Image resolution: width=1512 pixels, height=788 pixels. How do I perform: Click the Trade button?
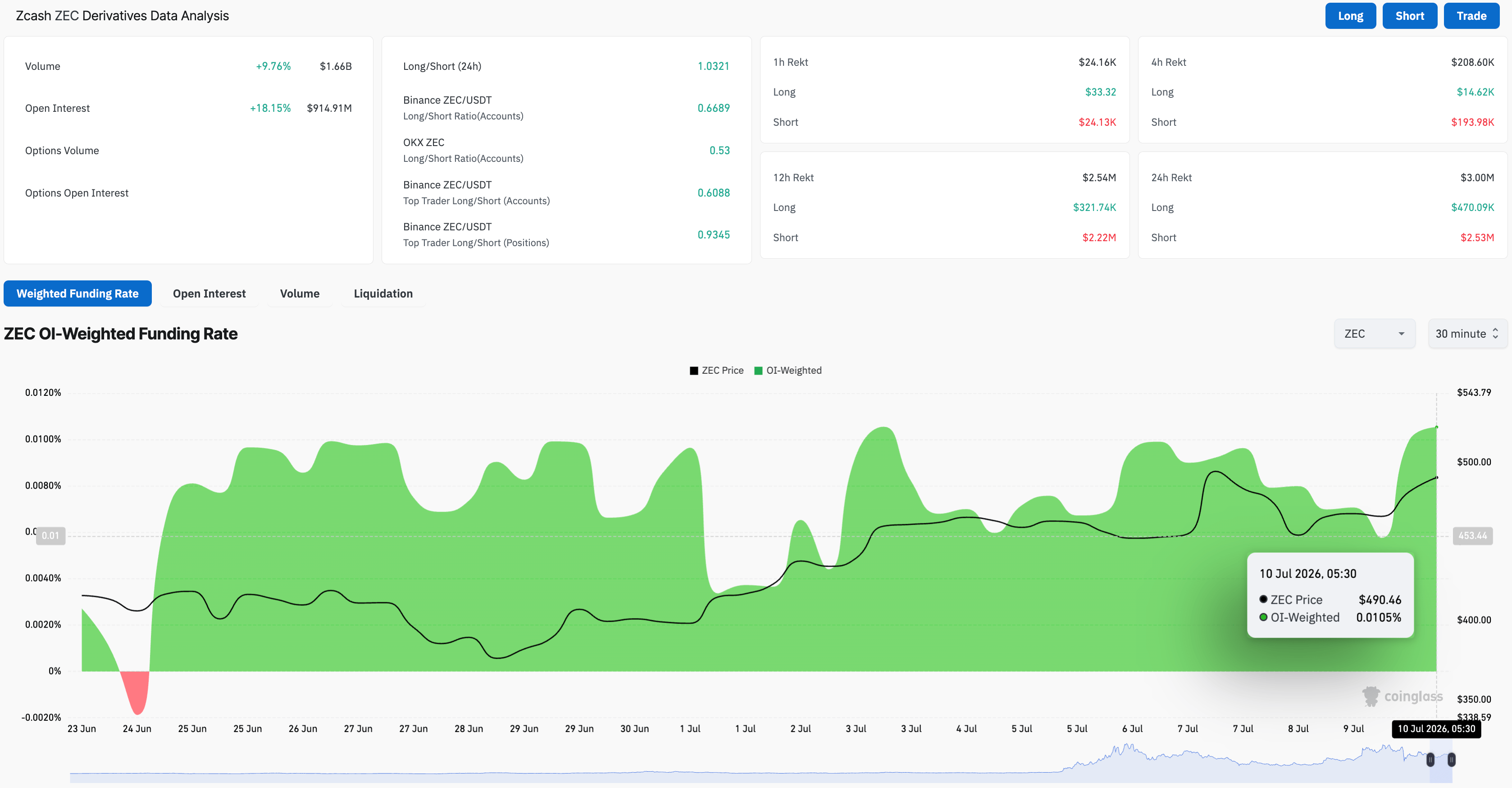[1471, 16]
